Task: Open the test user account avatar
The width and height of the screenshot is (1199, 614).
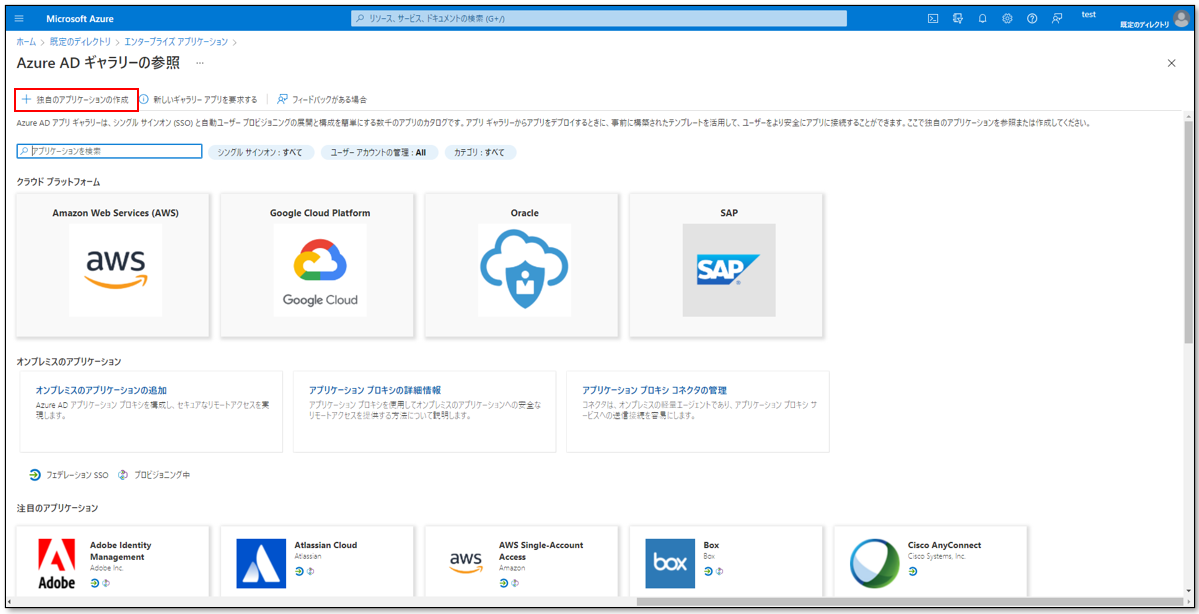Action: tap(1180, 18)
